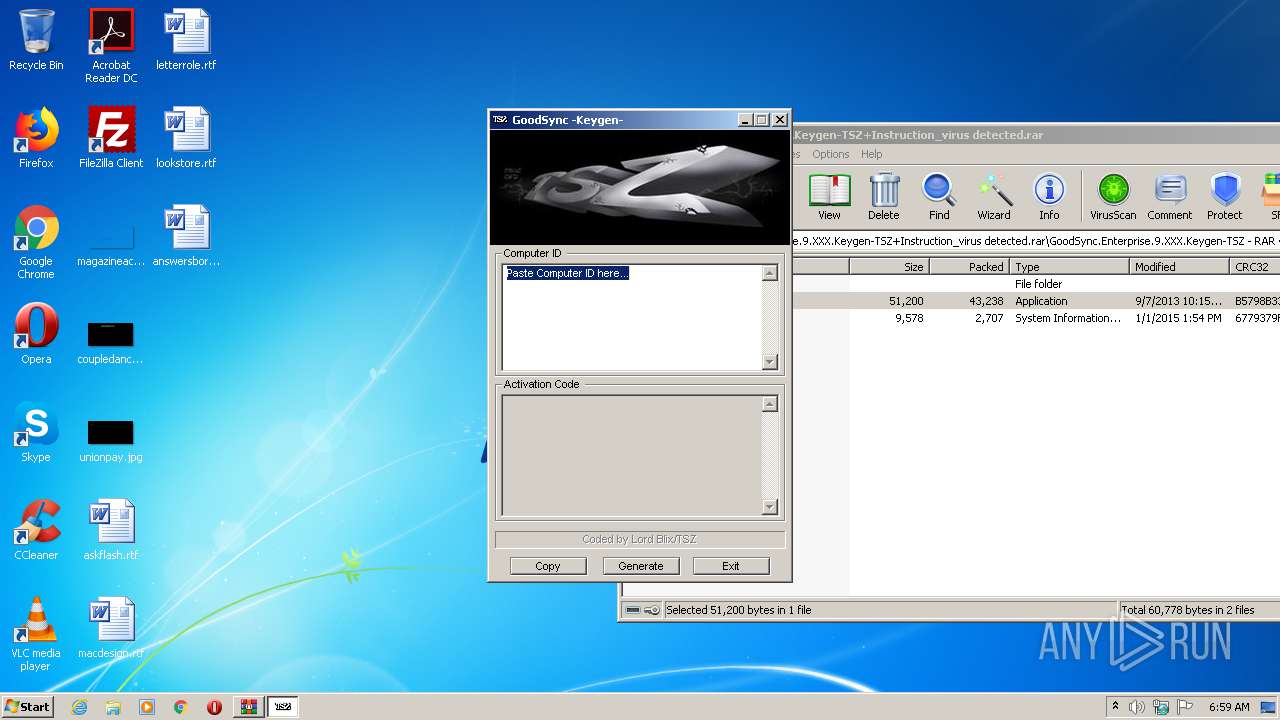This screenshot has height=720, width=1280.
Task: Click the taskbar clock showing 6:59 AM
Action: click(x=1229, y=707)
